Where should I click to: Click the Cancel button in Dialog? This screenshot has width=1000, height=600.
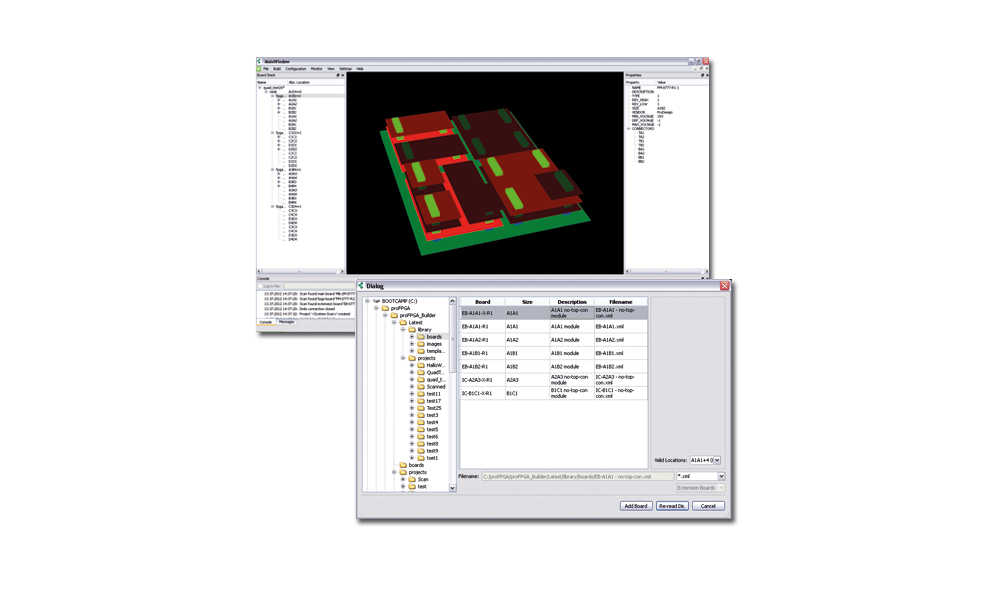click(x=708, y=506)
